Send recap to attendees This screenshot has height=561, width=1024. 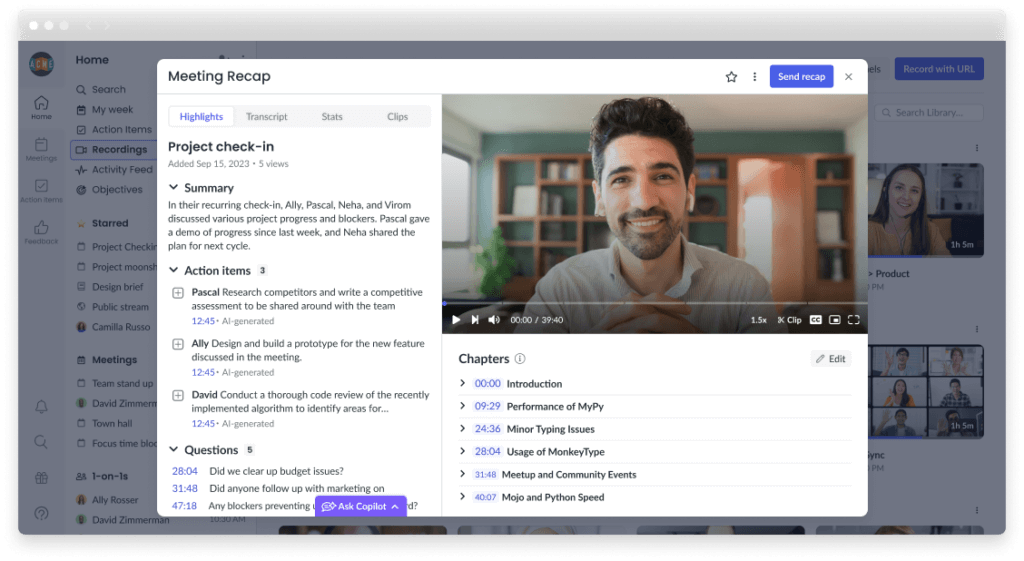click(x=801, y=76)
